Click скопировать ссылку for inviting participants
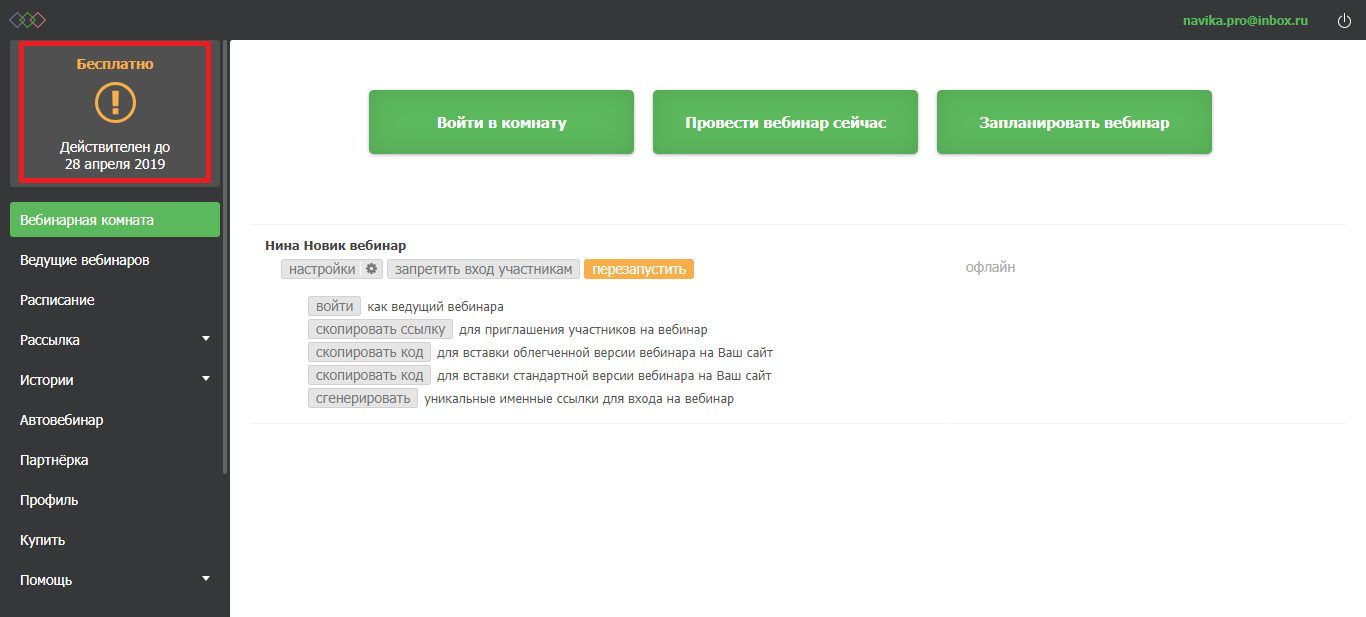This screenshot has height=617, width=1366. point(380,329)
